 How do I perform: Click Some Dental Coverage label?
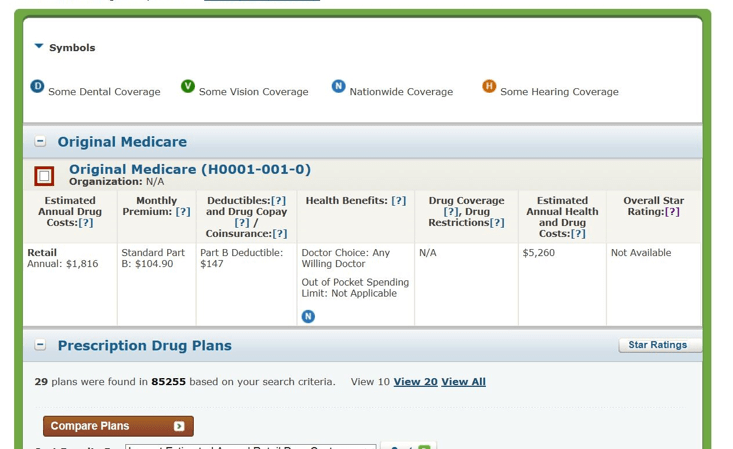pos(104,92)
